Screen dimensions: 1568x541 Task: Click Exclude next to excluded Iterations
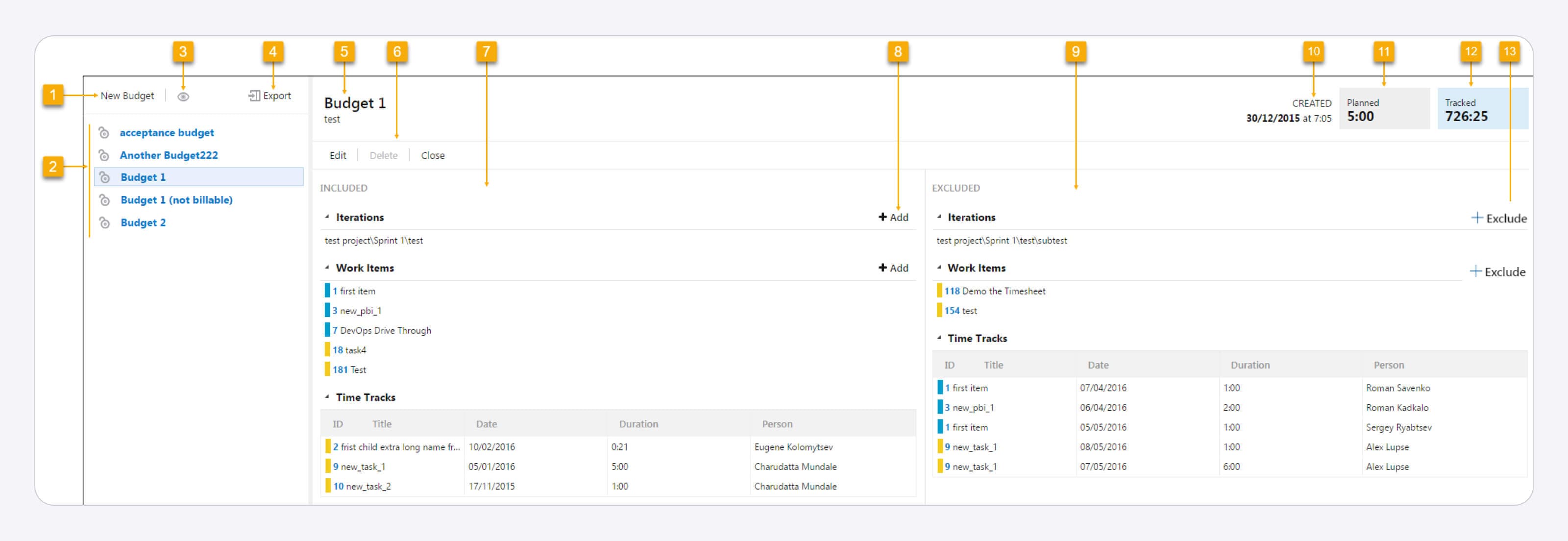coord(1498,218)
